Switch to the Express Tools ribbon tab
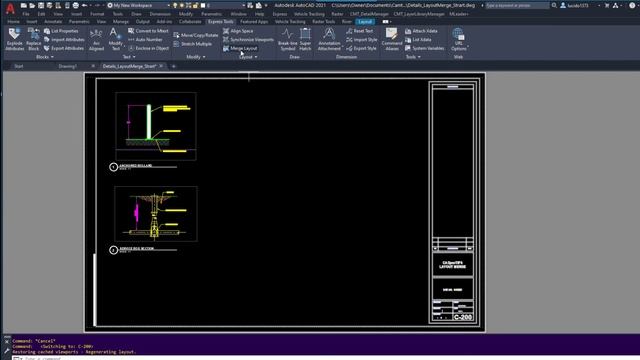The image size is (640, 360). pos(220,22)
